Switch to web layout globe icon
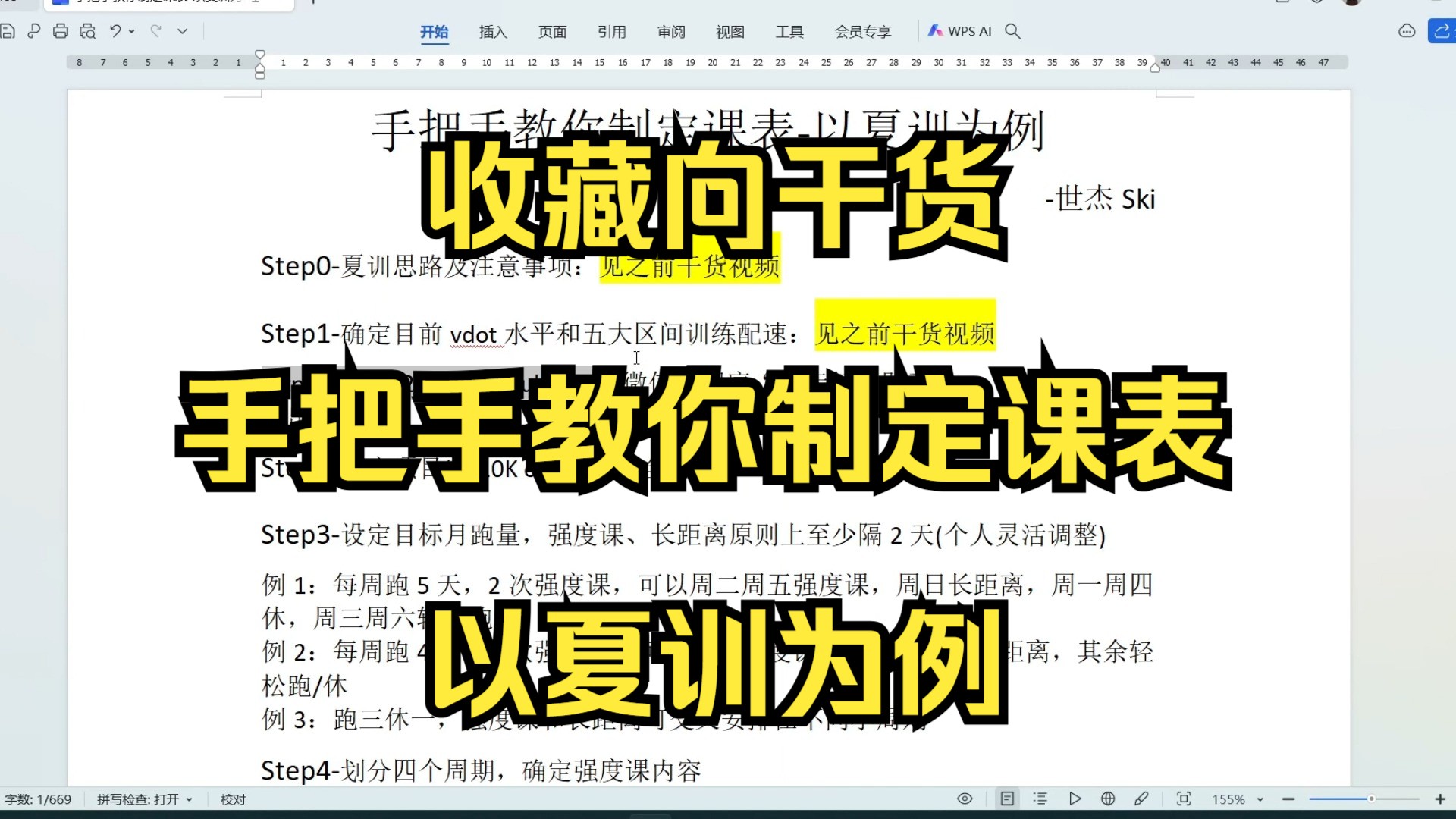Viewport: 1456px width, 819px height. [x=1108, y=799]
